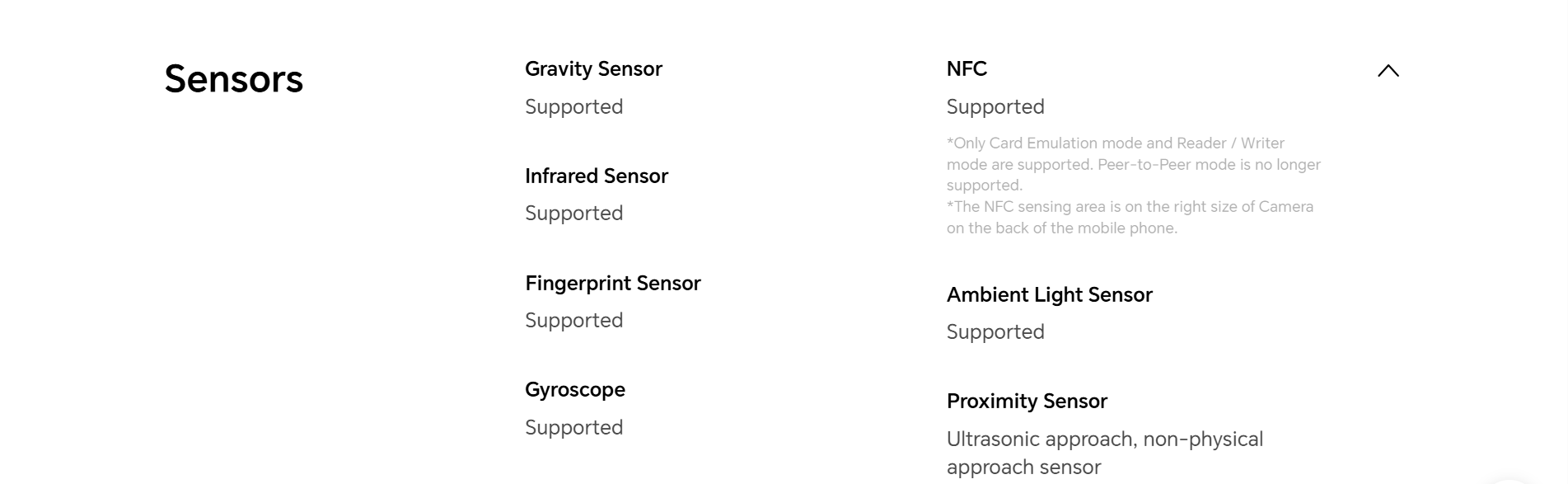Click the Sensors section heading
The height and width of the screenshot is (484, 1568).
click(234, 79)
